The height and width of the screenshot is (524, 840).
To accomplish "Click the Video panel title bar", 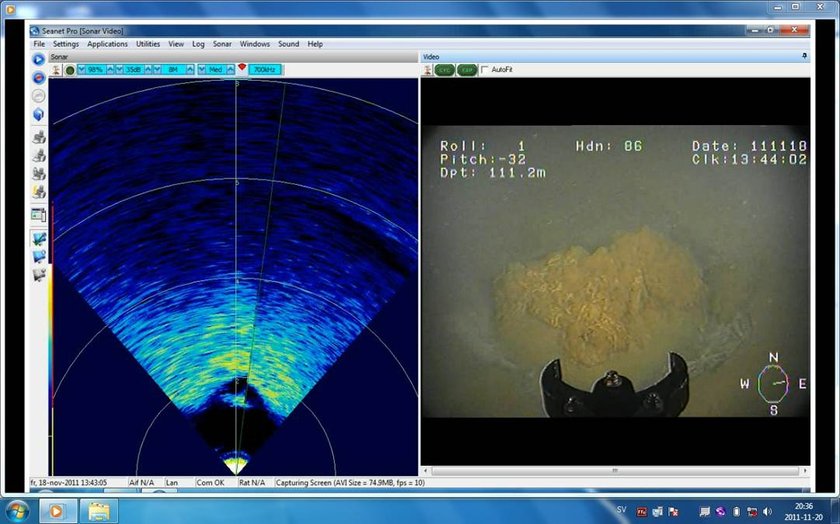I will [x=615, y=57].
